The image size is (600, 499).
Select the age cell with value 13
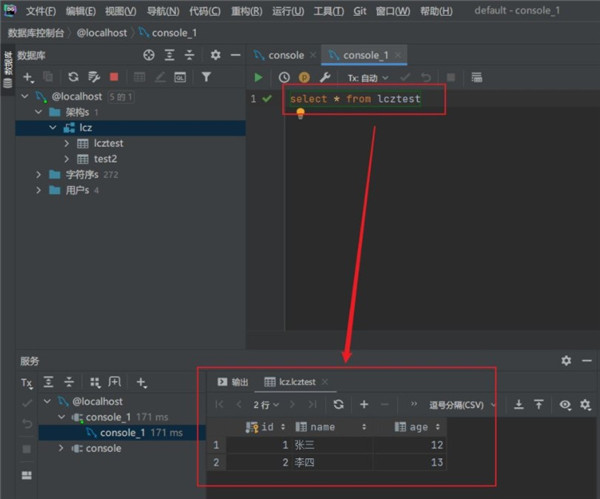(x=409, y=463)
